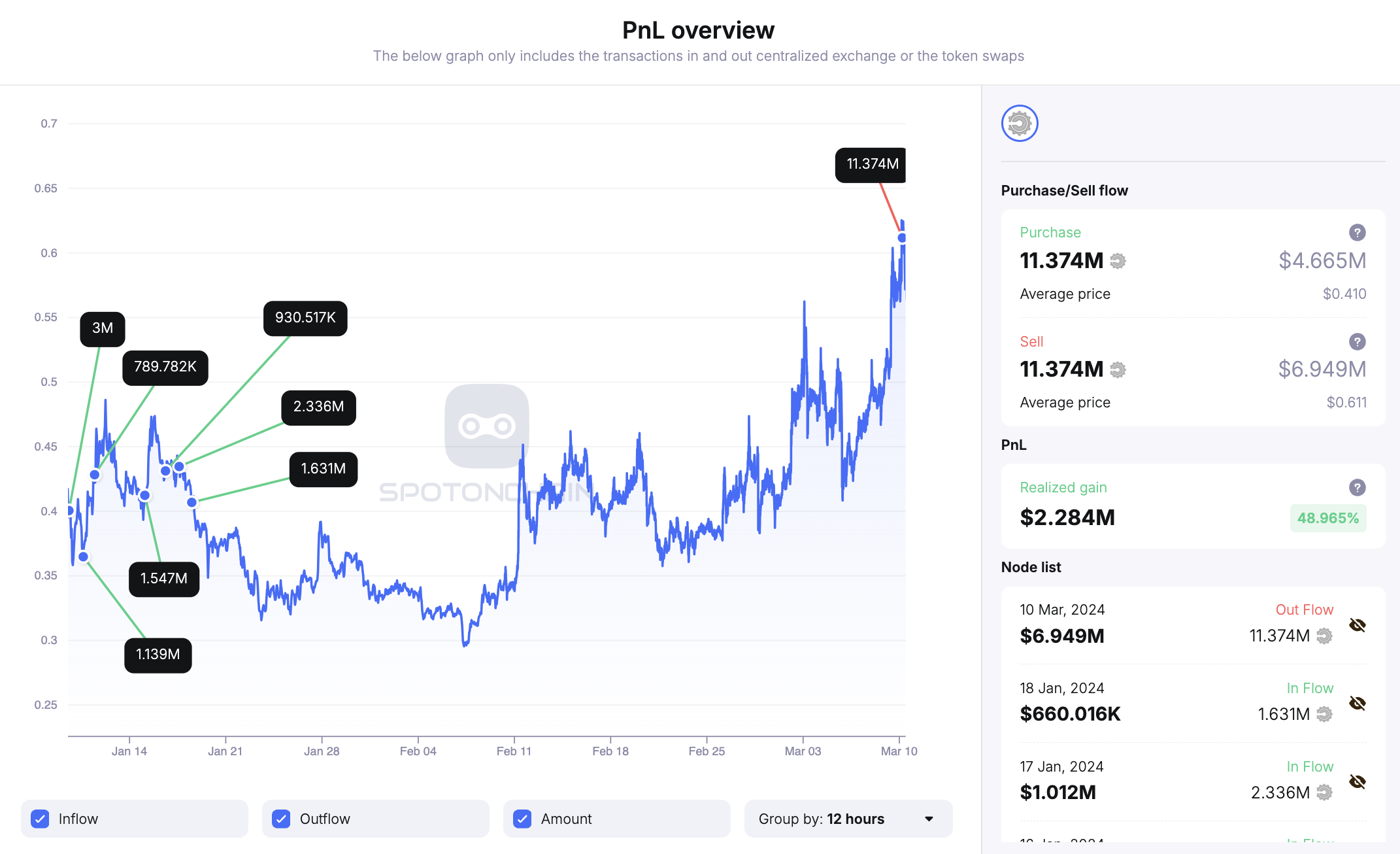Click the green 3M marker label
This screenshot has height=854, width=1400.
coord(102,329)
